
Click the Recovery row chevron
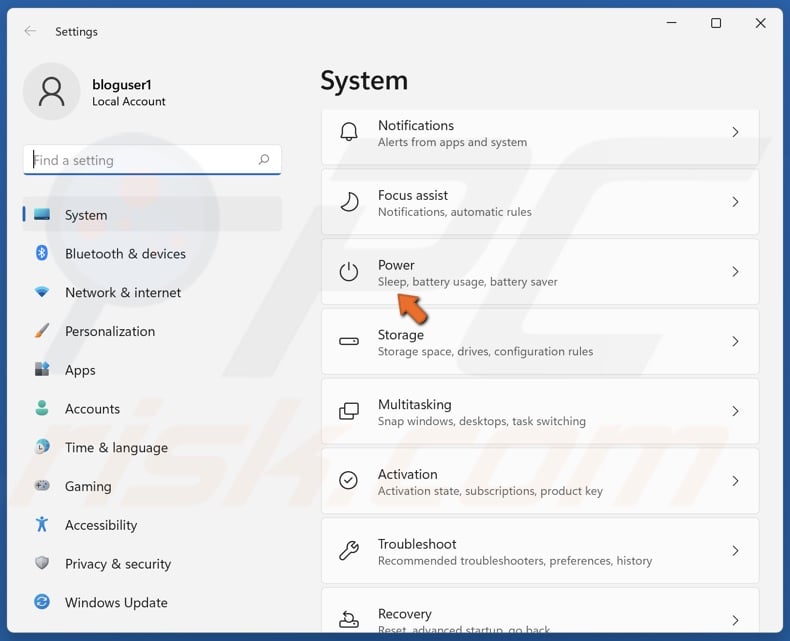pyautogui.click(x=735, y=620)
